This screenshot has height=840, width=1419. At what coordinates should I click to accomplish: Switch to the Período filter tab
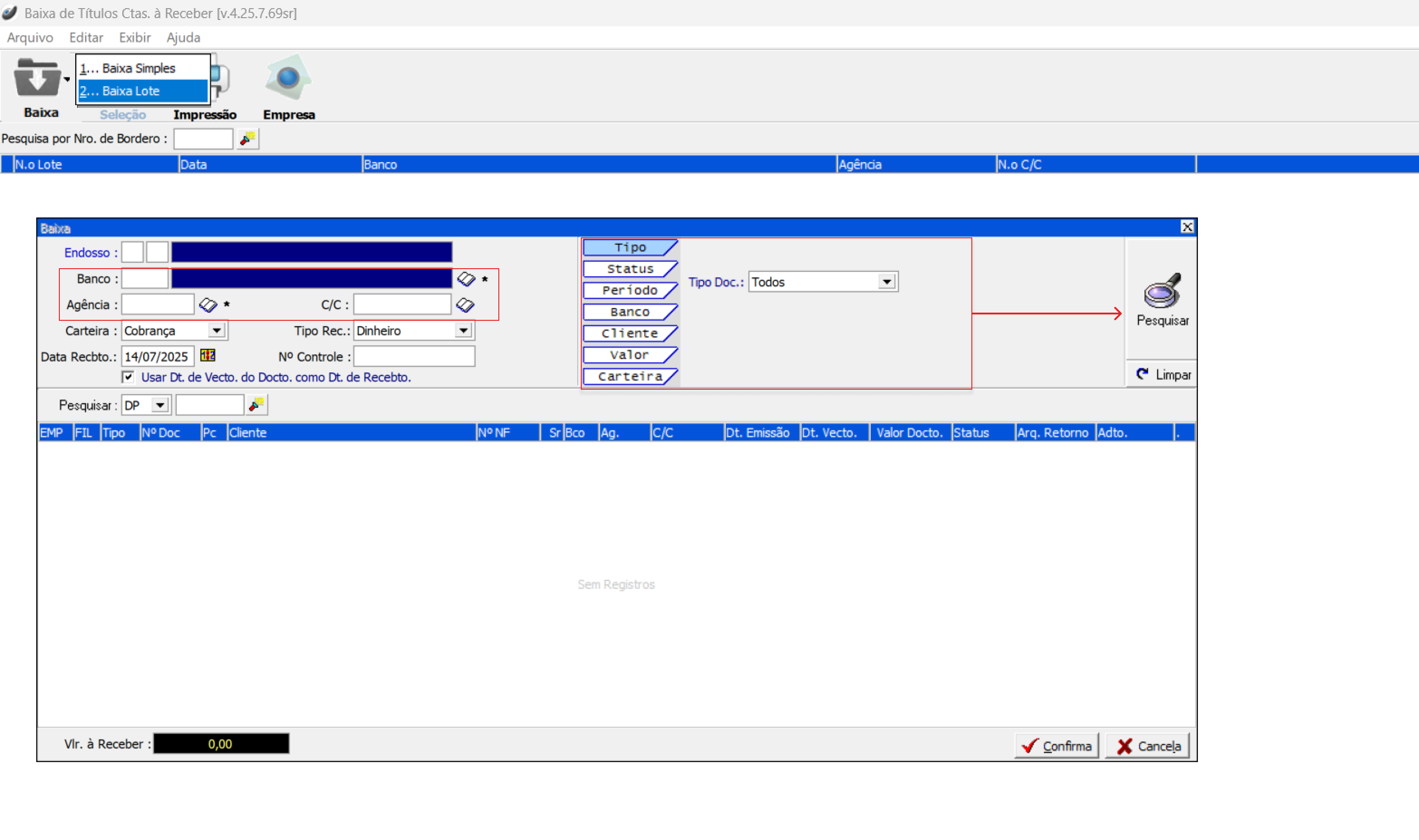629,290
